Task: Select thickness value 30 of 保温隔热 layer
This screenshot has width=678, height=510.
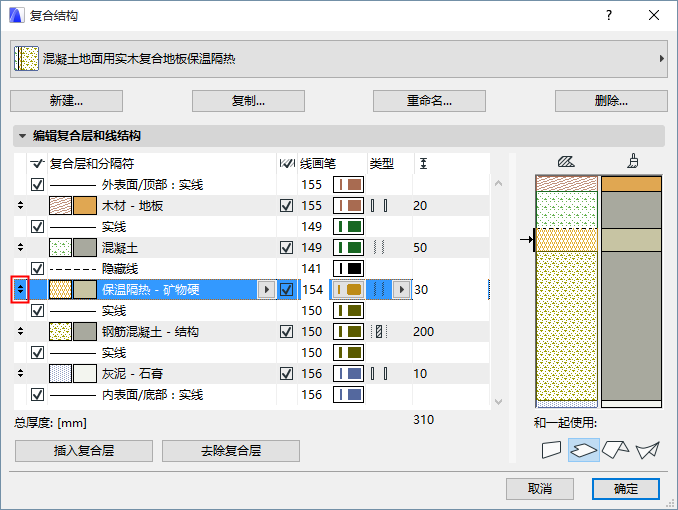Action: (421, 289)
